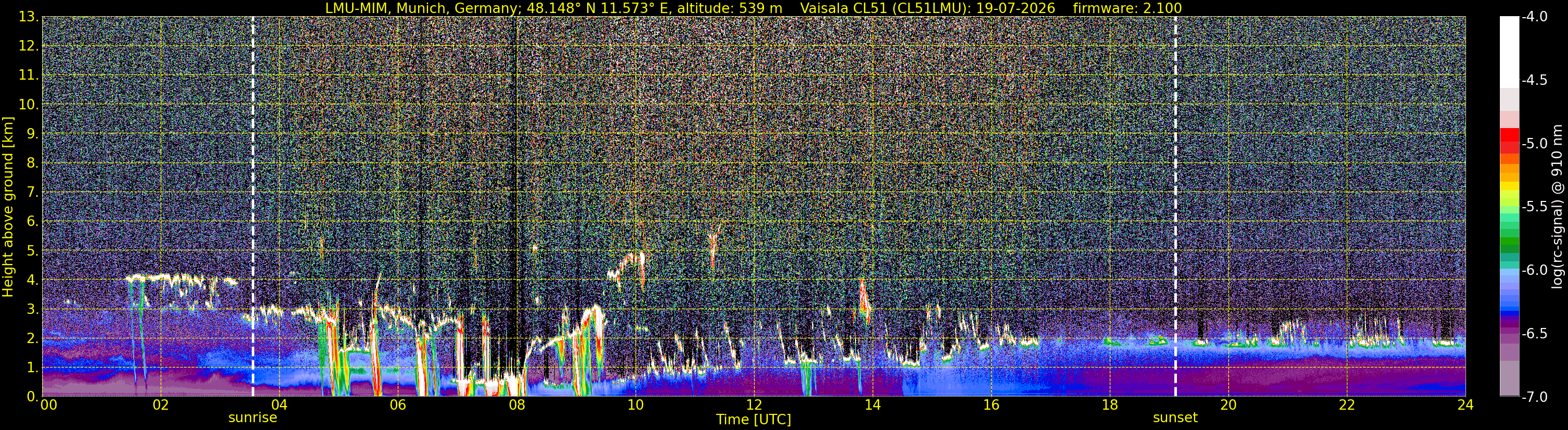The height and width of the screenshot is (430, 1568).
Task: Click the '9.' height tick label
Action: [33, 134]
